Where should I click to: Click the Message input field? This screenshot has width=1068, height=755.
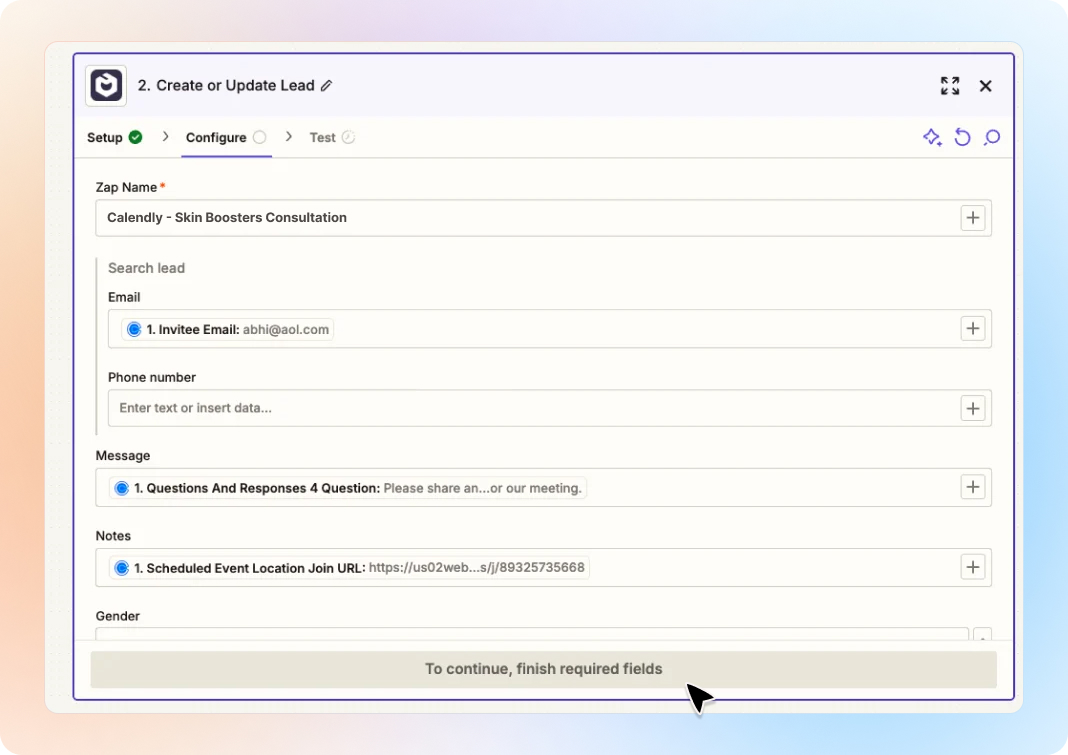pyautogui.click(x=543, y=487)
